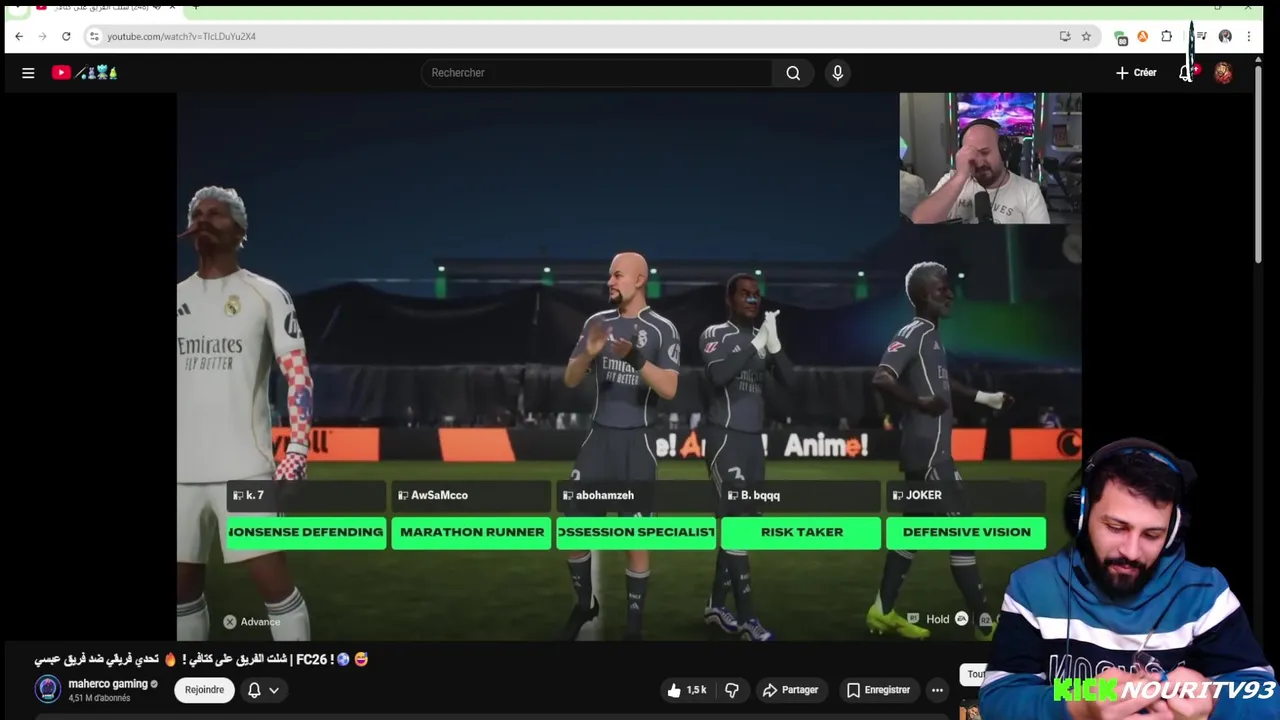Open YouTube notifications bell in header
The image size is (1280, 720).
pos(1186,73)
